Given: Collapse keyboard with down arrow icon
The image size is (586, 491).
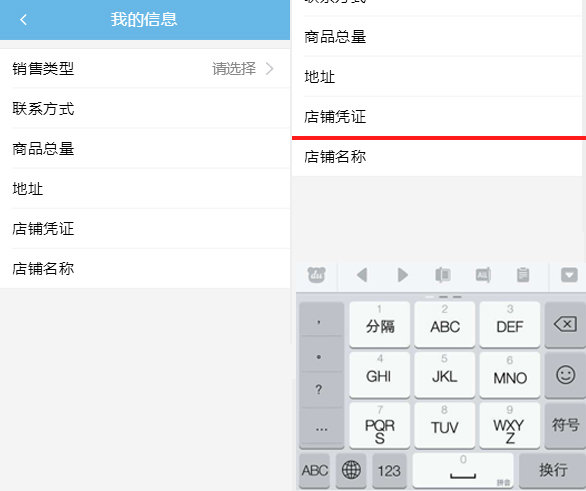Looking at the screenshot, I should tap(569, 275).
